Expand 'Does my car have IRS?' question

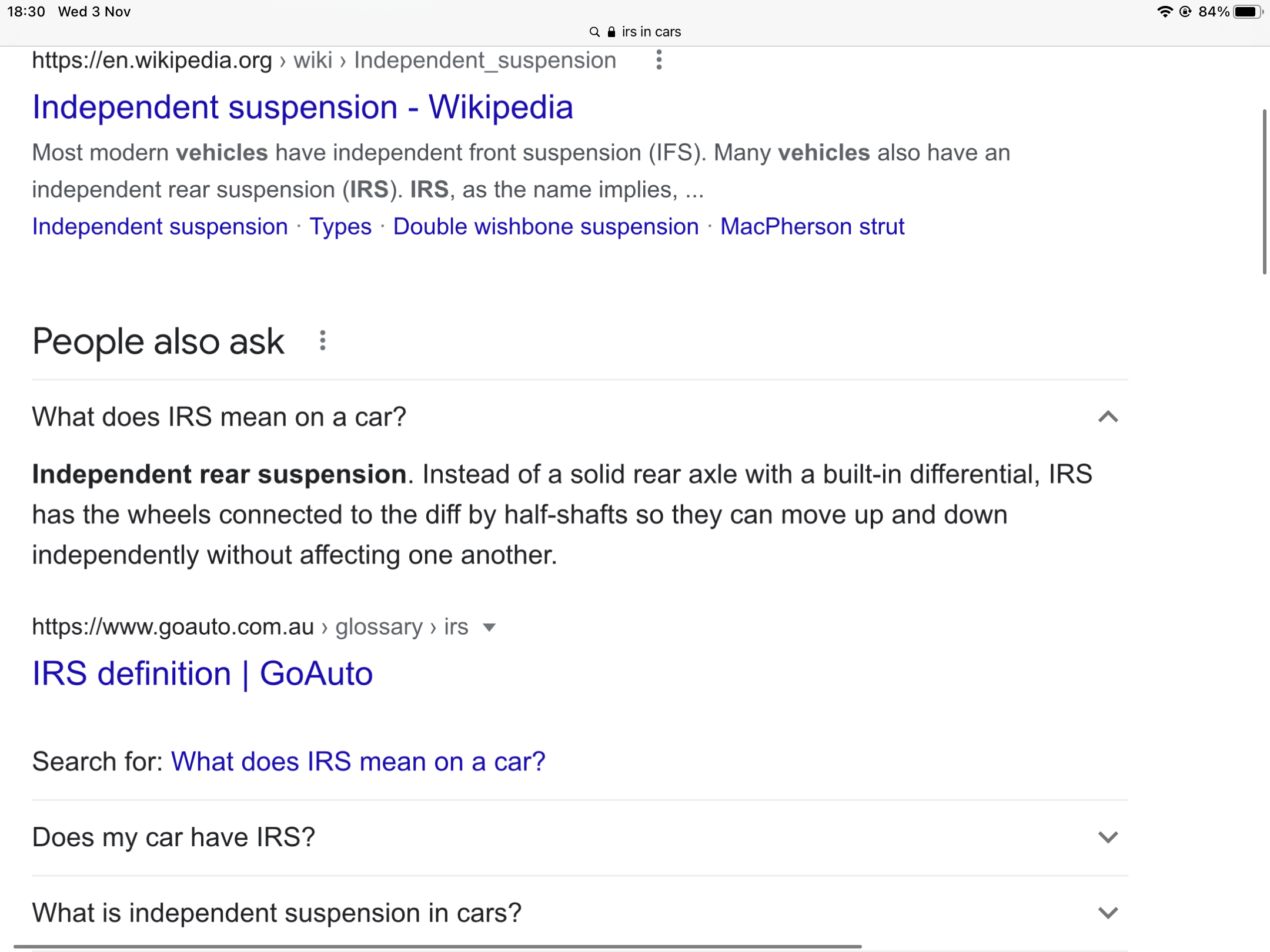point(1108,837)
